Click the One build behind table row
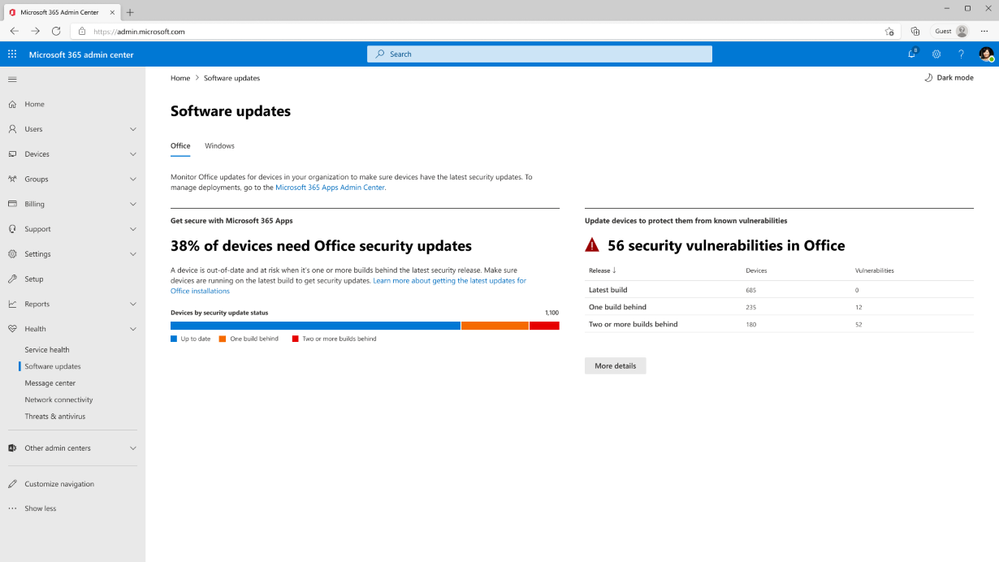 click(779, 307)
